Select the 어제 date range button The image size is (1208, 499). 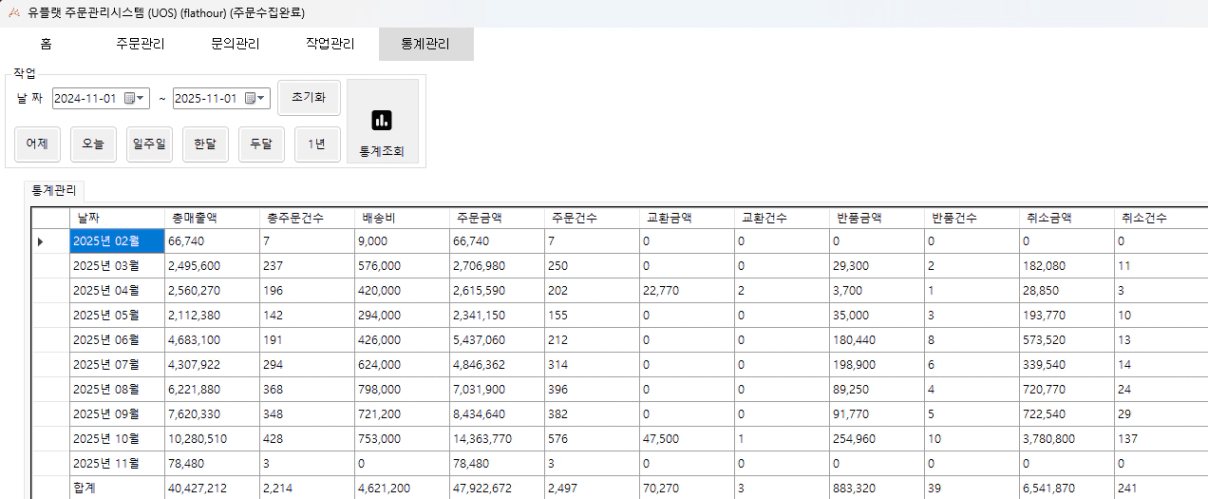coord(39,143)
